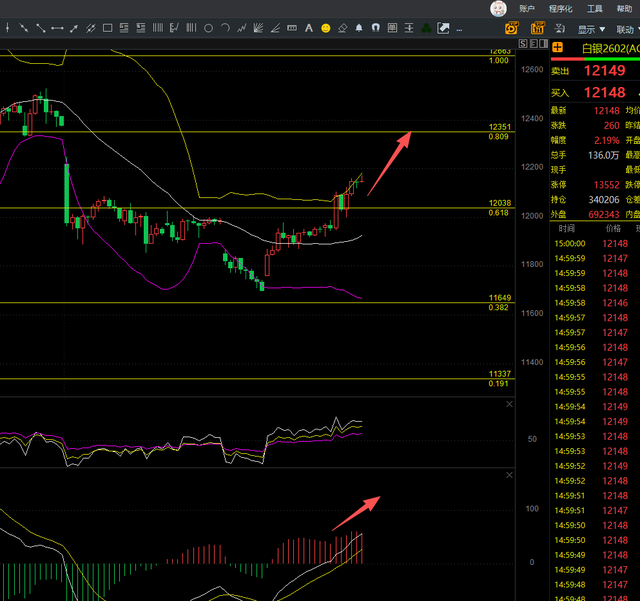Click the translate-style icon left of 显示
640x601 pixels.
point(560,28)
